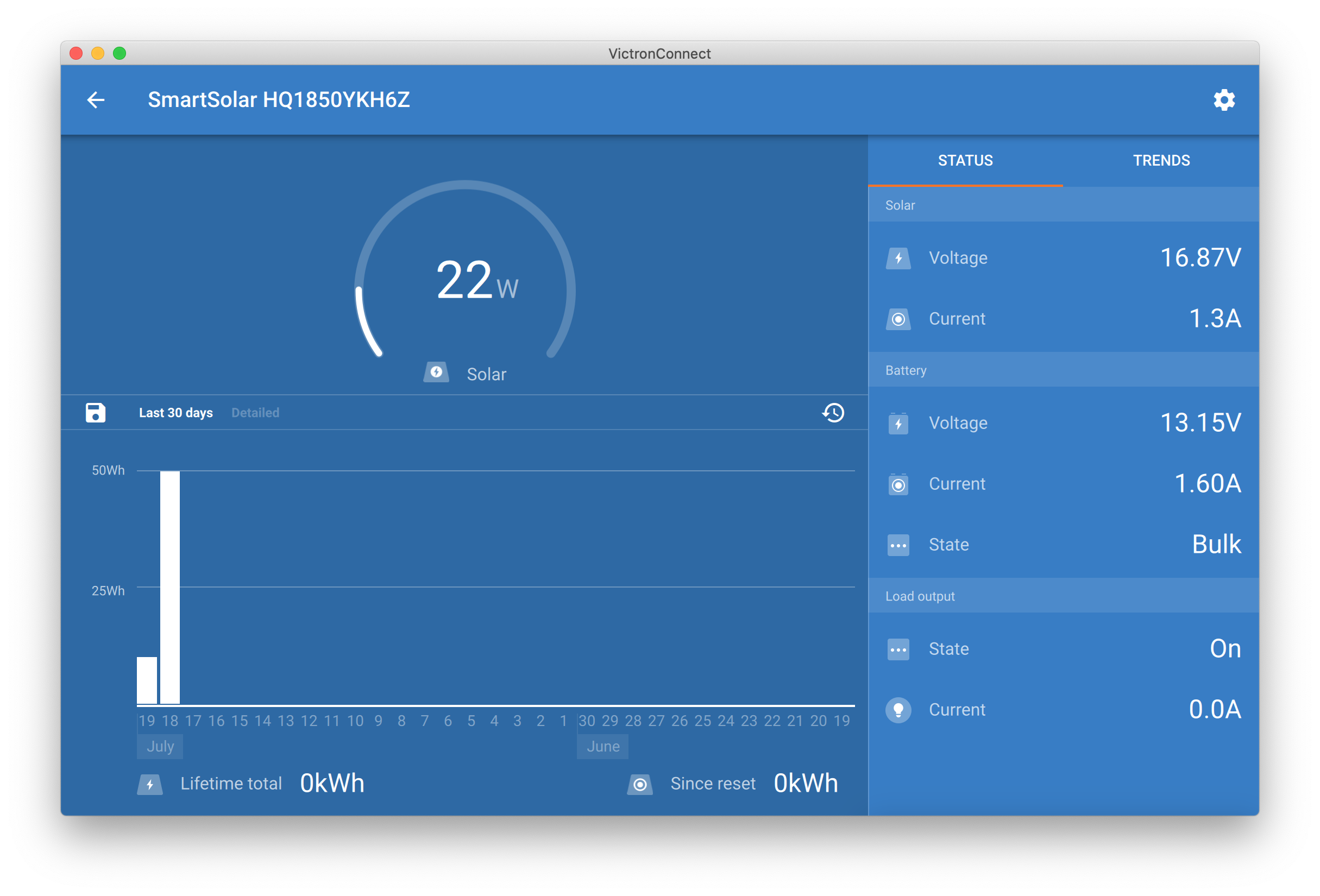1320x896 pixels.
Task: Click the Solar Current icon
Action: point(898,319)
